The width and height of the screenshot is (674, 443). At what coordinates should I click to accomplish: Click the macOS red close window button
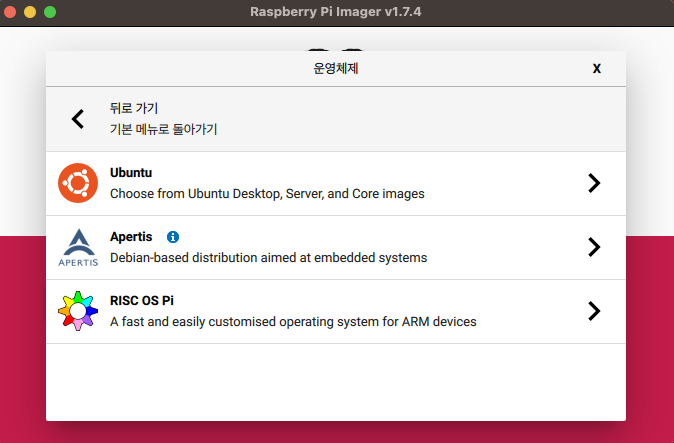[x=10, y=12]
